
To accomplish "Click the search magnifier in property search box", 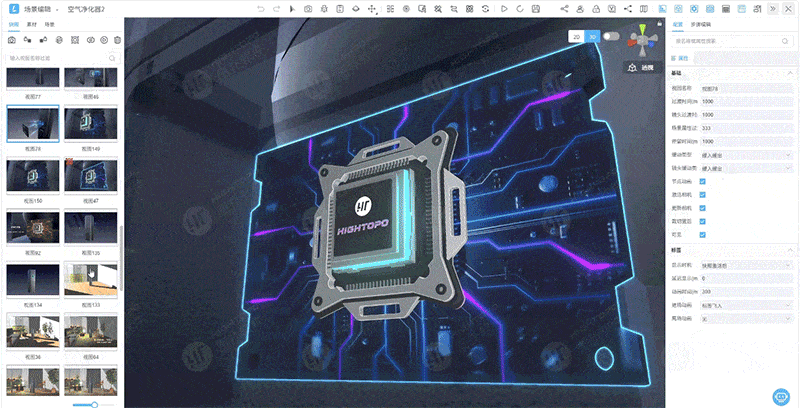I will 785,41.
